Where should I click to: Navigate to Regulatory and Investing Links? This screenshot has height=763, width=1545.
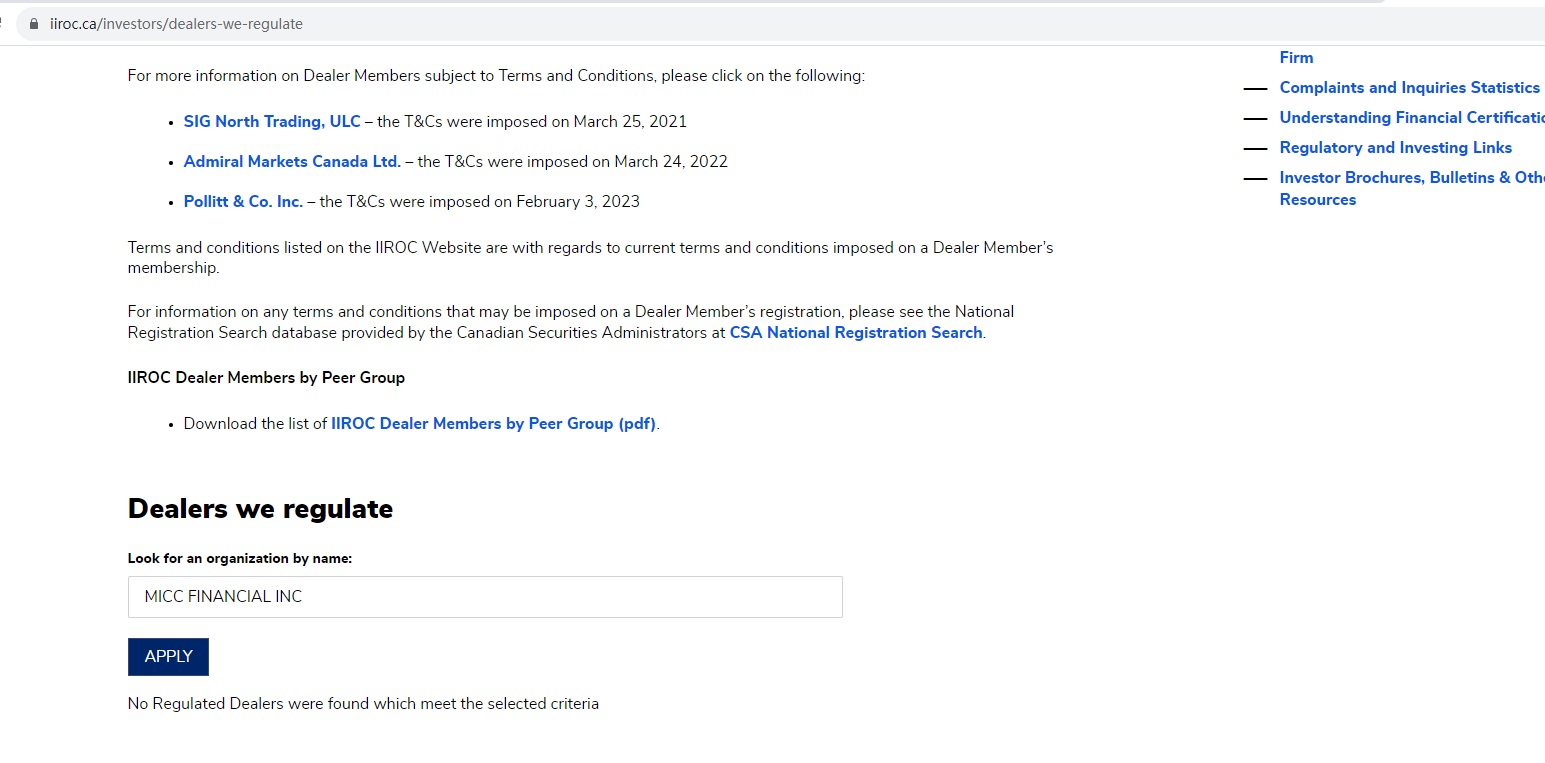coord(1395,148)
